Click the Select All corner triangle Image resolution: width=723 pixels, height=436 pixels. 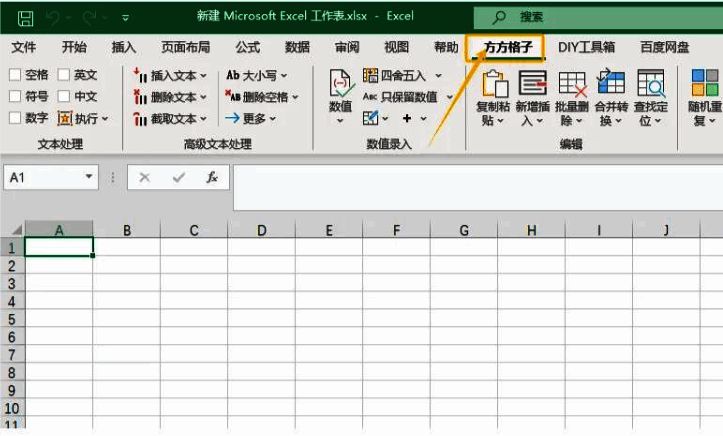pyautogui.click(x=16, y=230)
